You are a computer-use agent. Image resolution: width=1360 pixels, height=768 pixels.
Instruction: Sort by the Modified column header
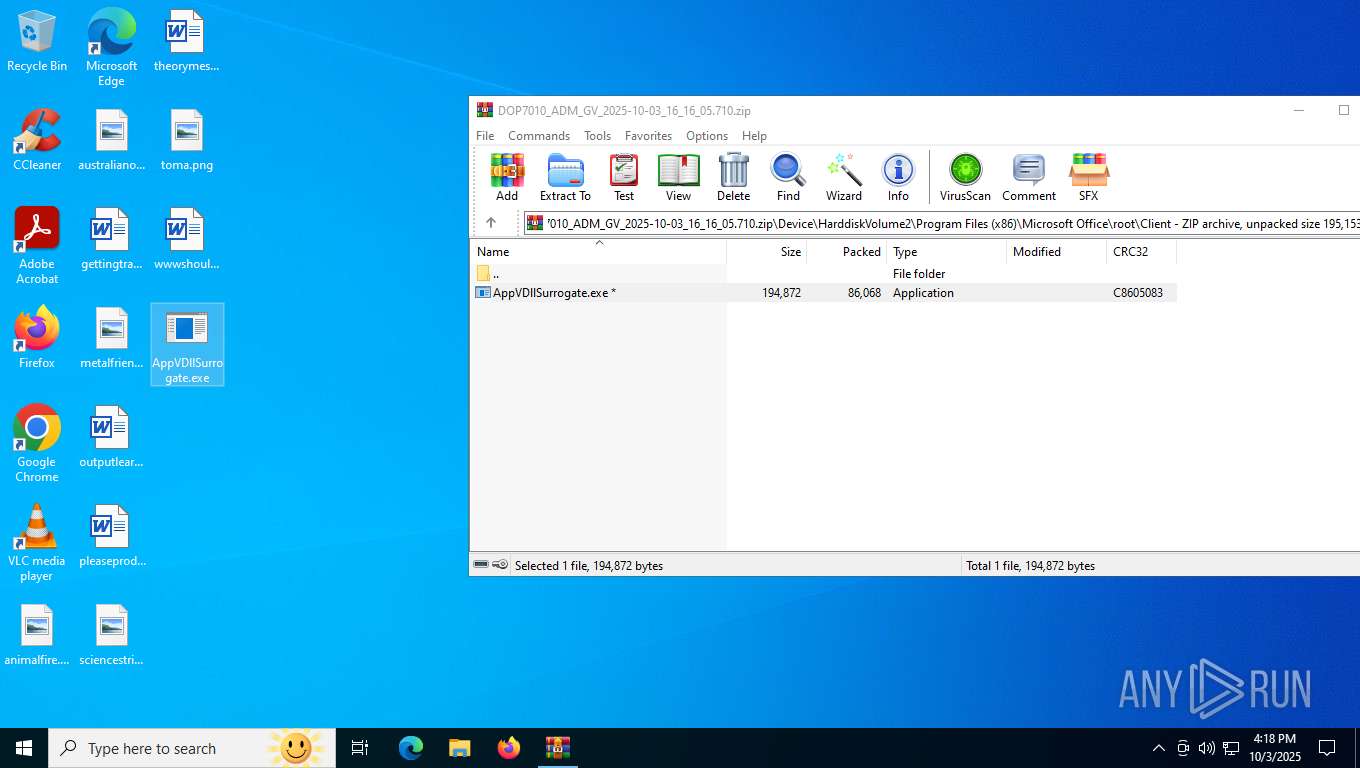click(x=1056, y=252)
